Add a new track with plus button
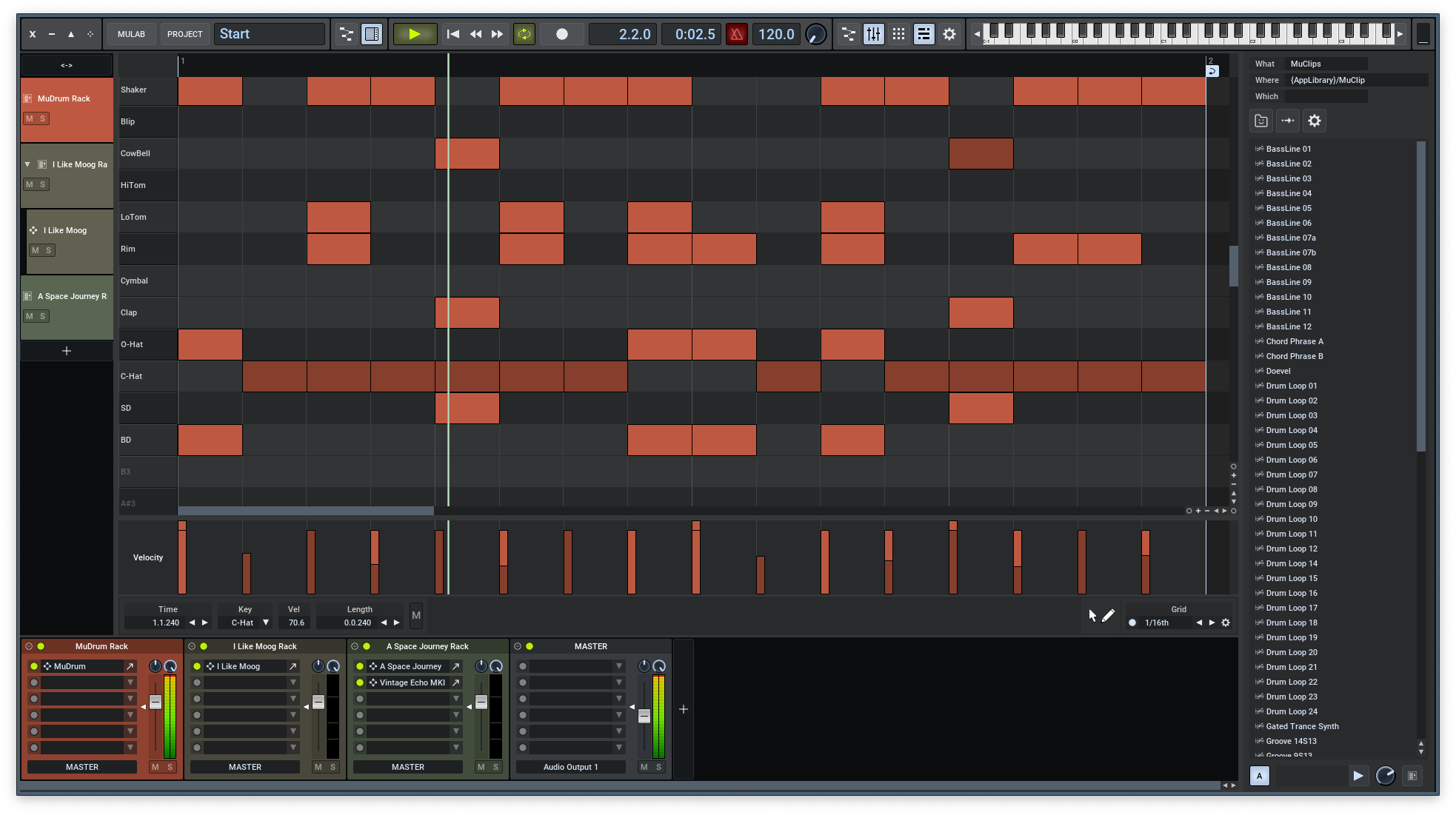 click(67, 351)
